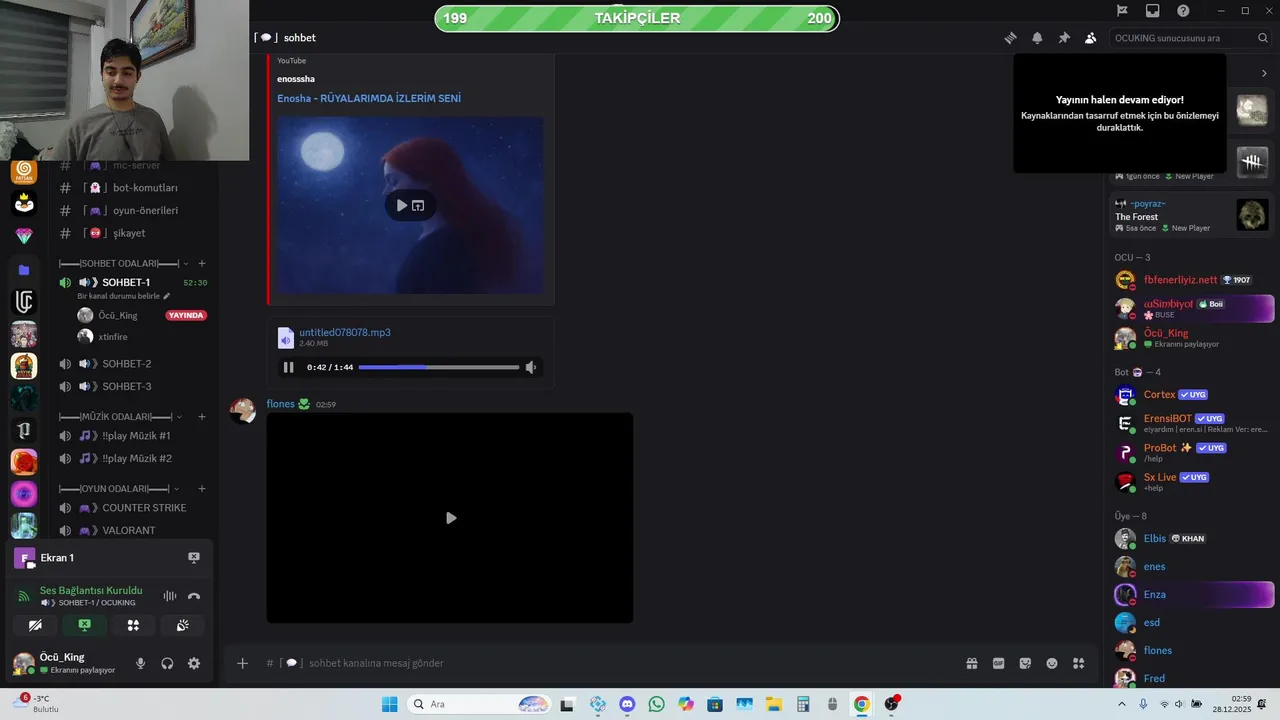
Task: Stop the stream next to Ekran 1
Action: (x=194, y=558)
